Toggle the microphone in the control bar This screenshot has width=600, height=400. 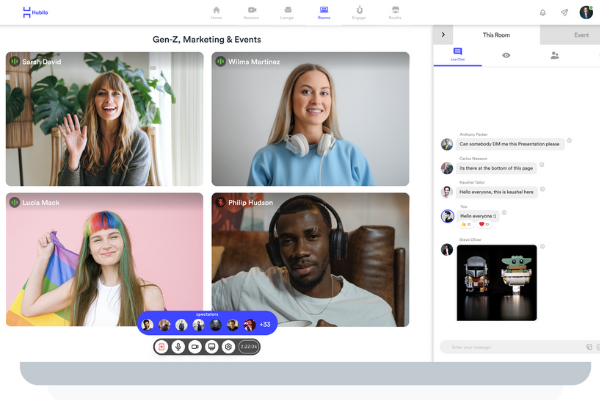click(178, 347)
